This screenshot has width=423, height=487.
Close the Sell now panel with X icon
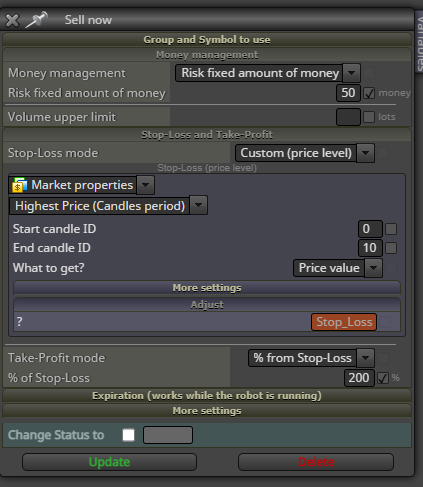tap(12, 20)
